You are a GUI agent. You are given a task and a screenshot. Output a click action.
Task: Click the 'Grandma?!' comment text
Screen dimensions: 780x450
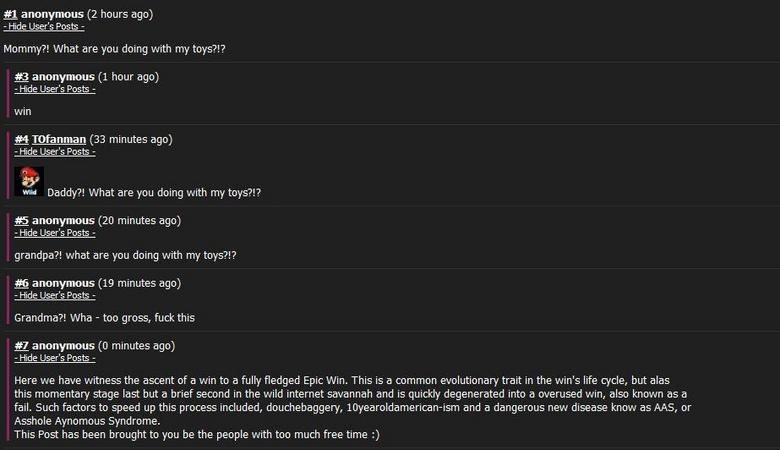tap(104, 317)
